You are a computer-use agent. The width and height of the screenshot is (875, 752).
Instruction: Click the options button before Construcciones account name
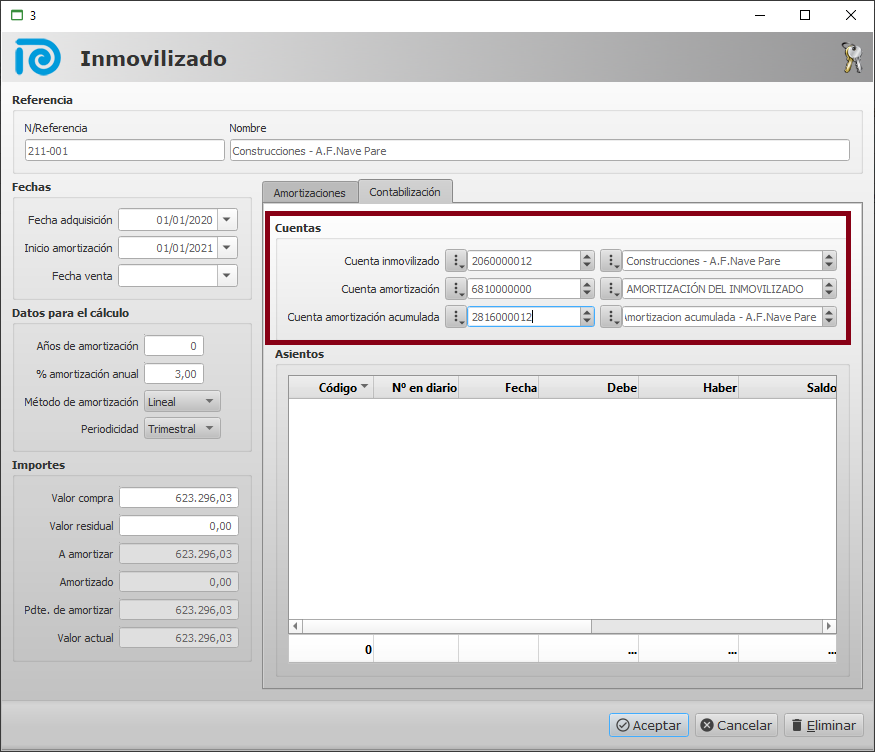[611, 261]
